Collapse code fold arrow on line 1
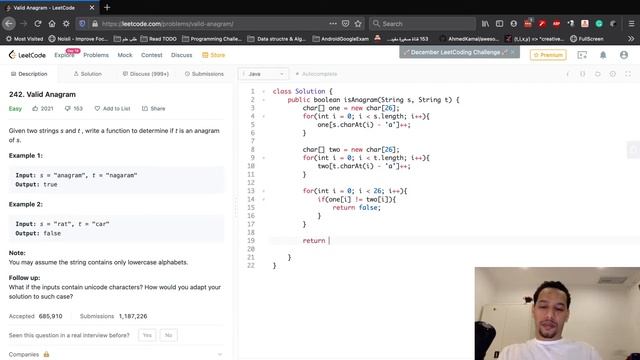Viewport: 640px width, 360px height. point(264,91)
